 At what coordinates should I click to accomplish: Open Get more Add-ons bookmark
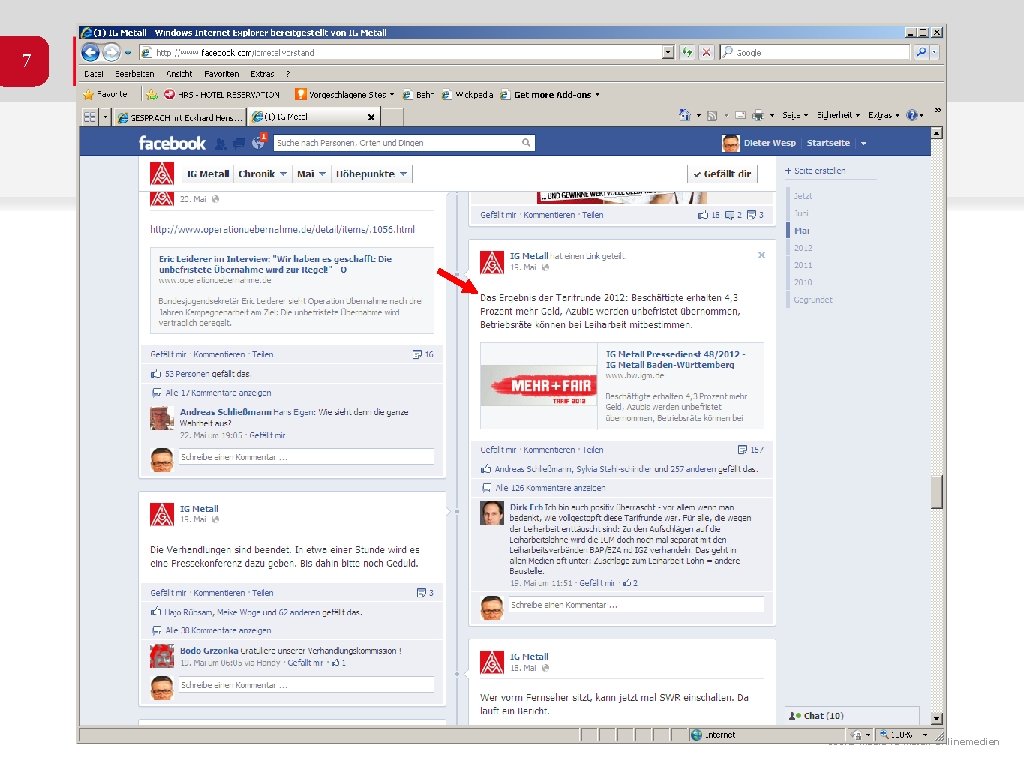tap(550, 95)
